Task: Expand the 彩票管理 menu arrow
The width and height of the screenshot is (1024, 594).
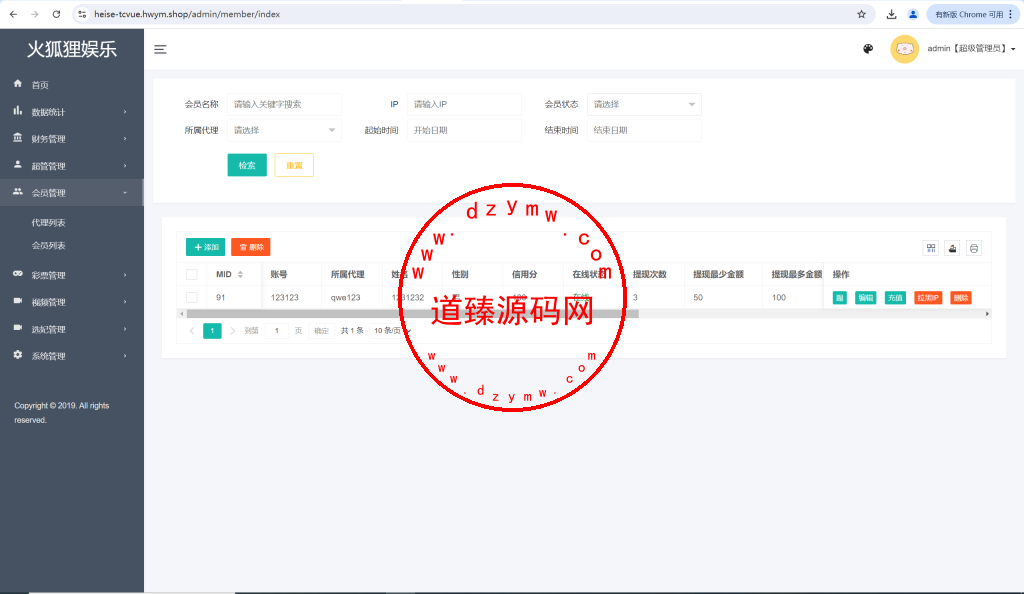Action: click(125, 275)
